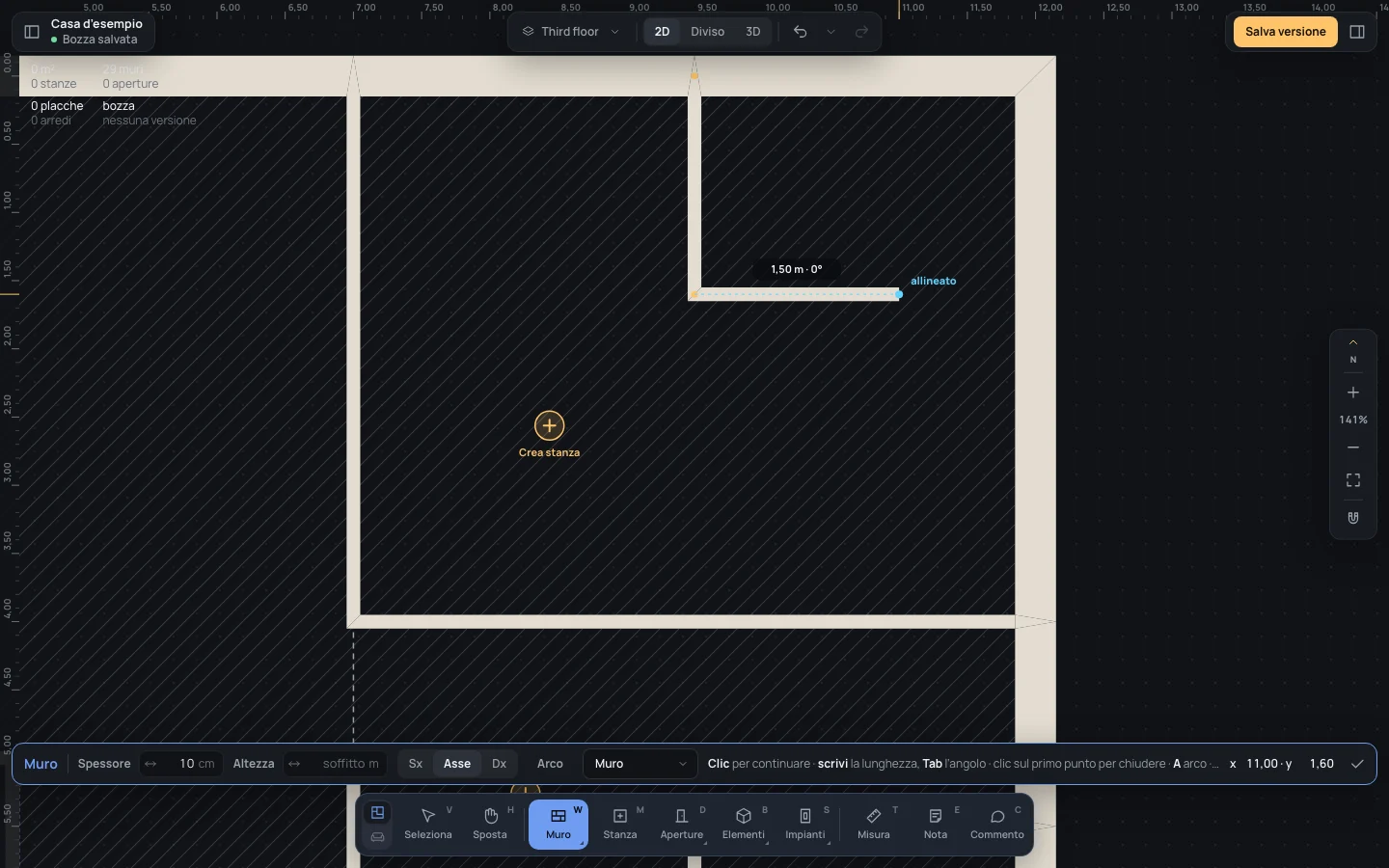
Task: Click the Casa d'esempio project title
Action: click(96, 23)
